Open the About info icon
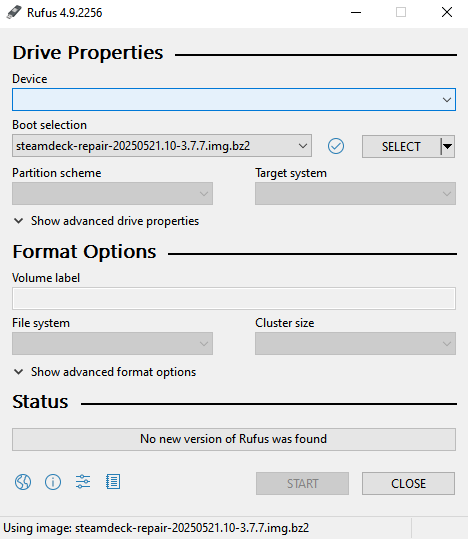 53,482
